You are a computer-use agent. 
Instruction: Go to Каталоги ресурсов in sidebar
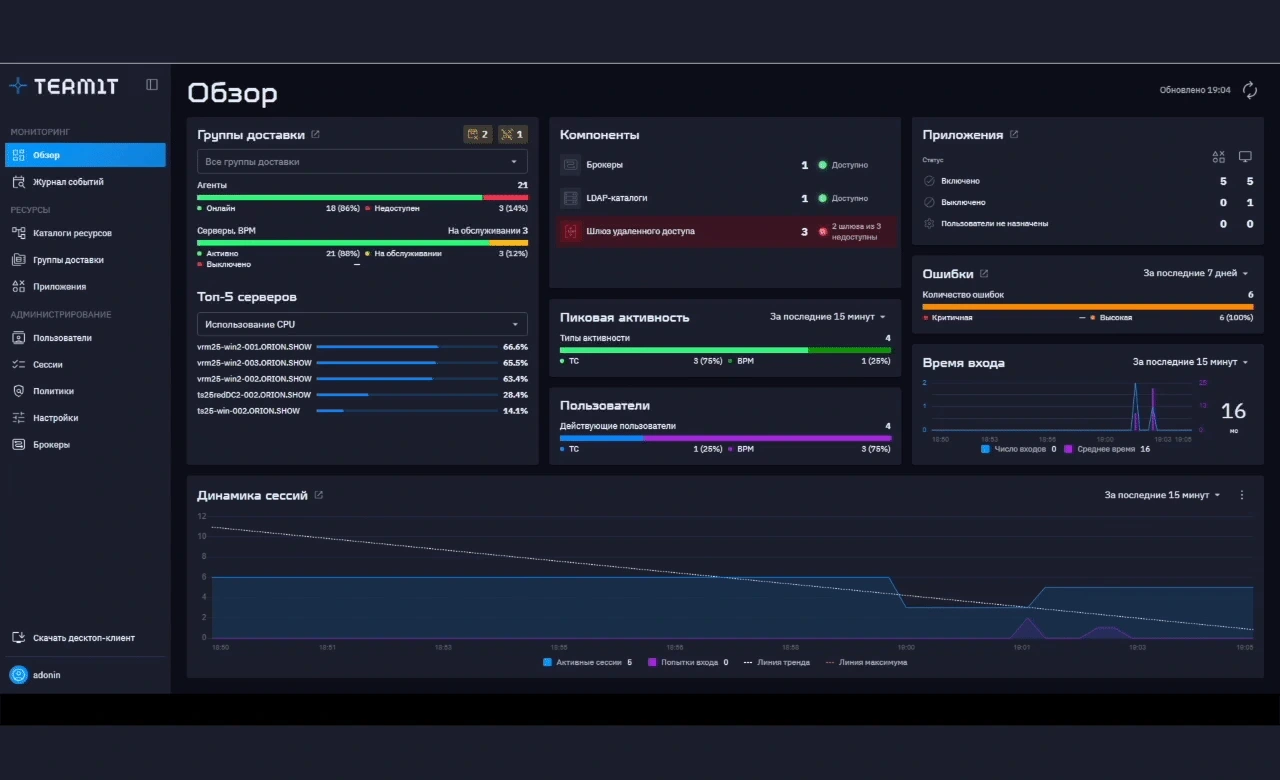pos(85,233)
